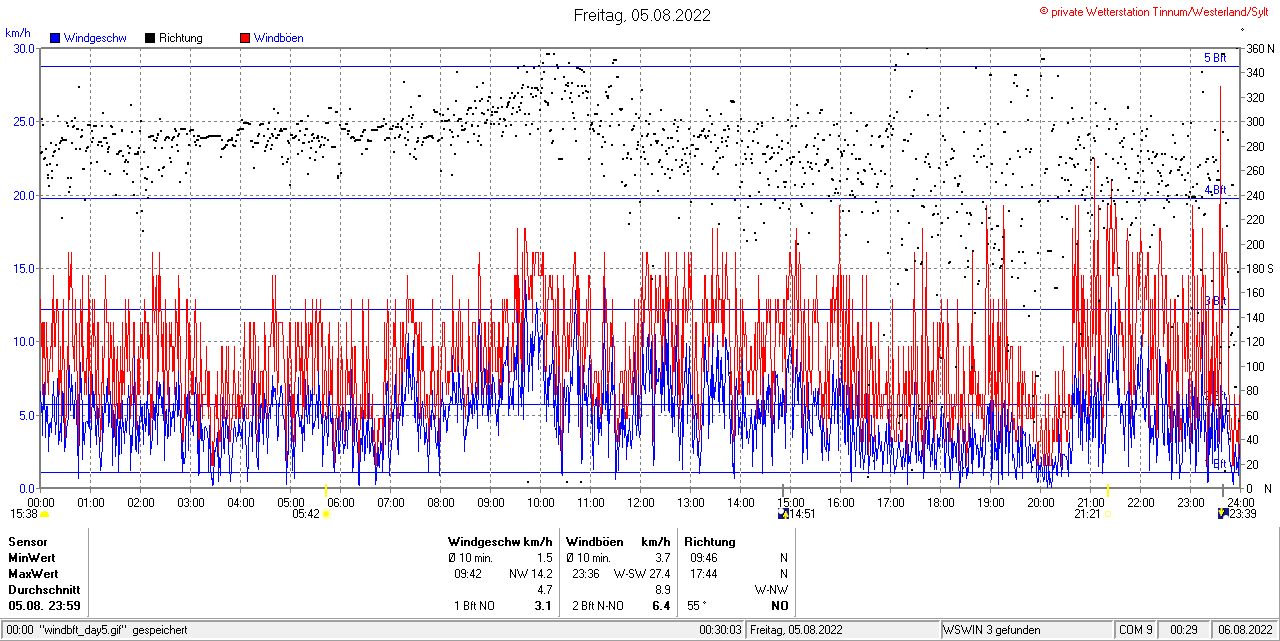The width and height of the screenshot is (1280, 641).
Task: Click the Windgeschw legend label
Action: pyautogui.click(x=95, y=38)
